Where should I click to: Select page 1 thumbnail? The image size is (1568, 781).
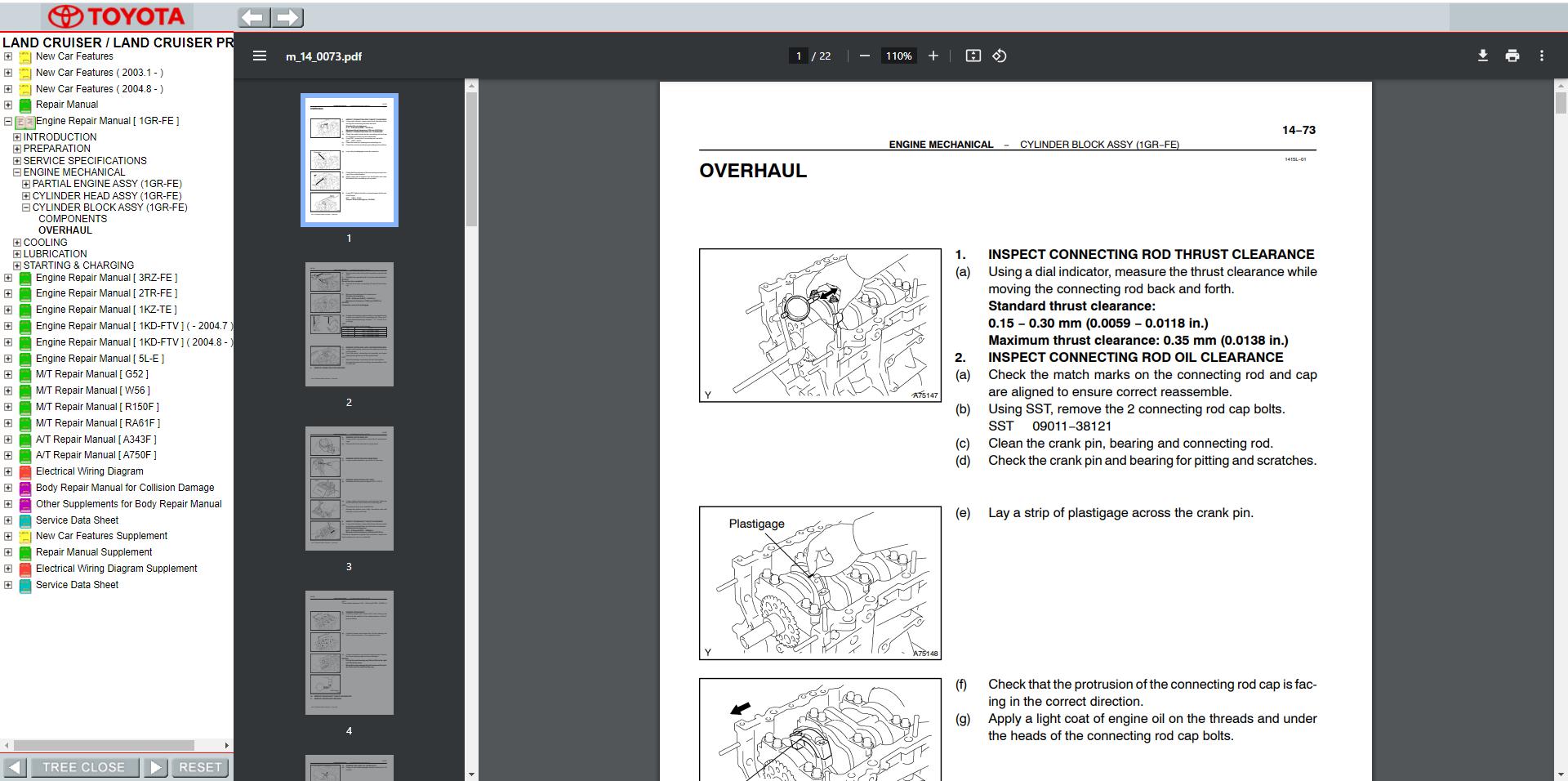click(350, 160)
